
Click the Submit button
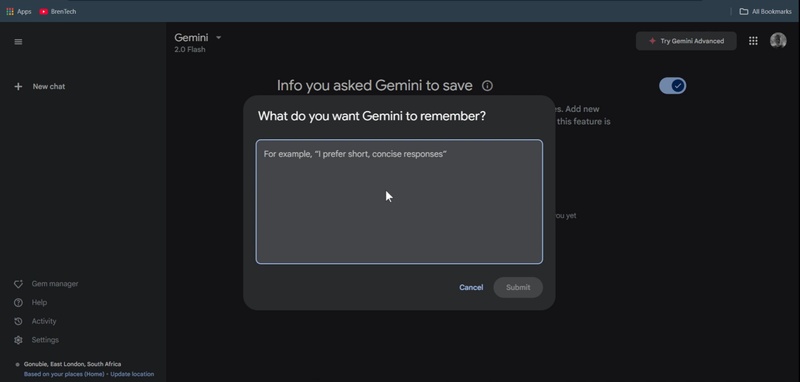click(518, 287)
